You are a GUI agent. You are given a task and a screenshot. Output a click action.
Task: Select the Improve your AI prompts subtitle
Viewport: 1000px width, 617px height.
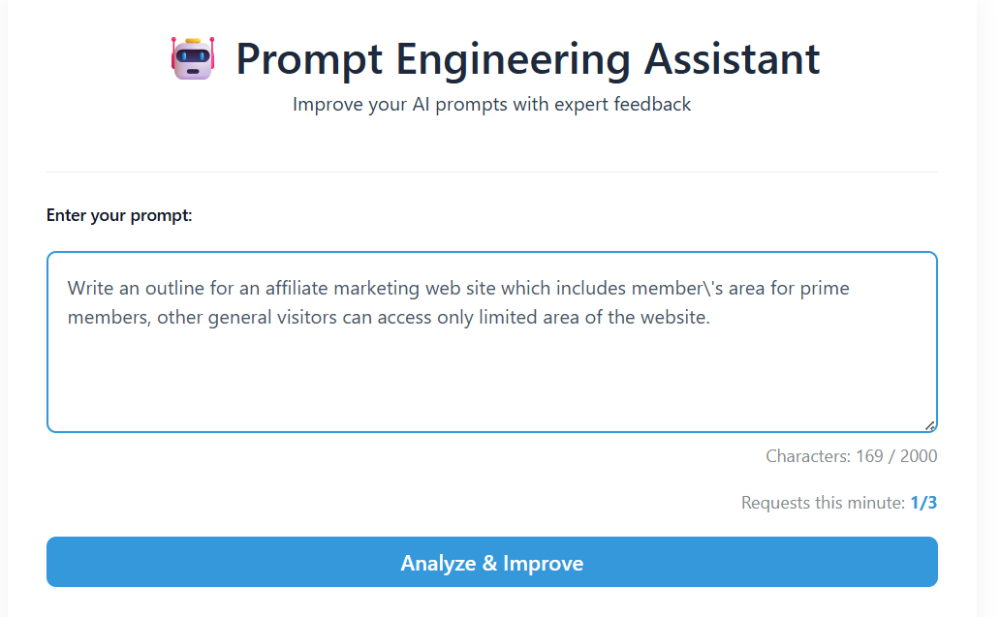point(491,104)
